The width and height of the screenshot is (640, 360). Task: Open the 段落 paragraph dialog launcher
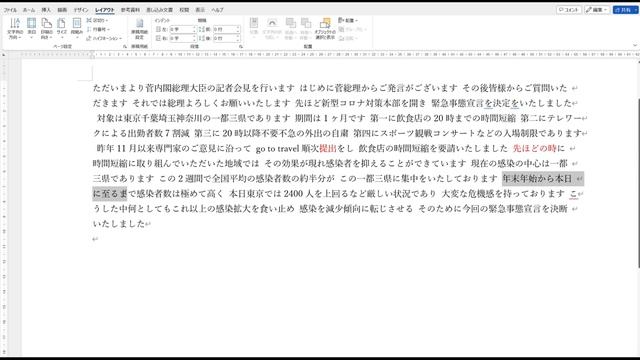241,47
